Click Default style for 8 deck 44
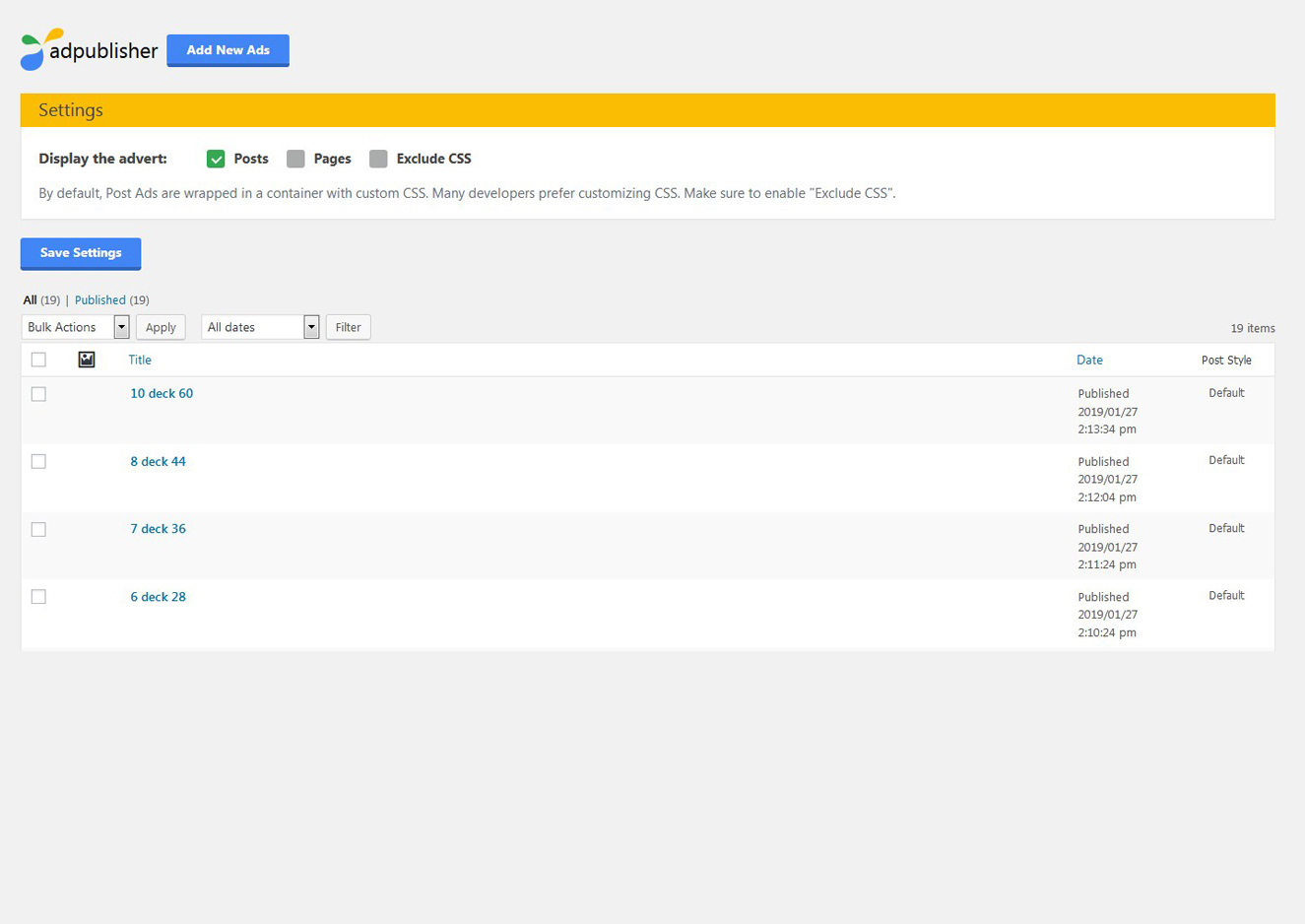The width and height of the screenshot is (1305, 924). [x=1226, y=460]
